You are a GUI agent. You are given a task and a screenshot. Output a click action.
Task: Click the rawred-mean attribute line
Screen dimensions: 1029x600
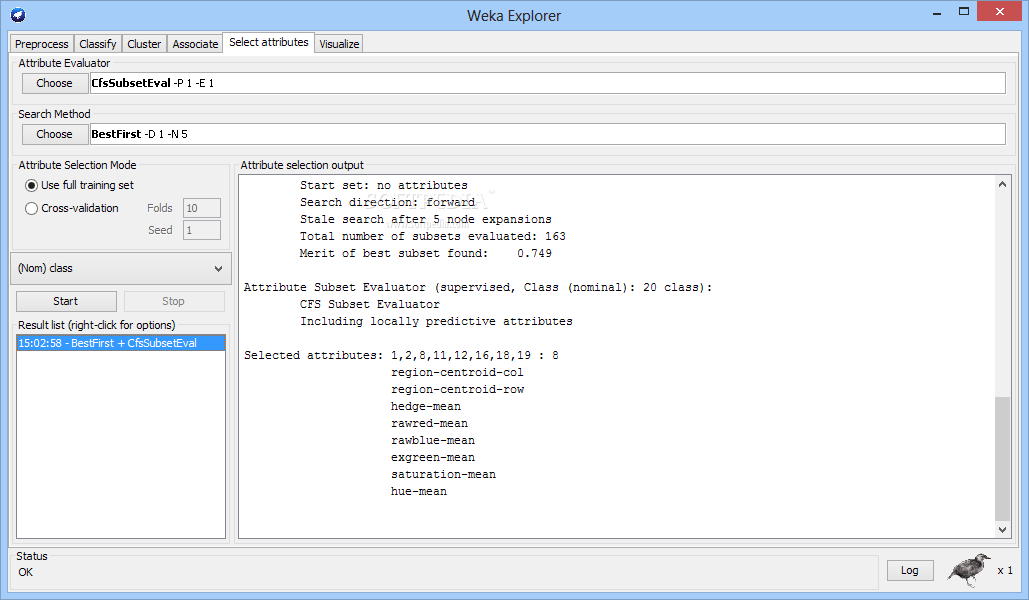tap(429, 424)
